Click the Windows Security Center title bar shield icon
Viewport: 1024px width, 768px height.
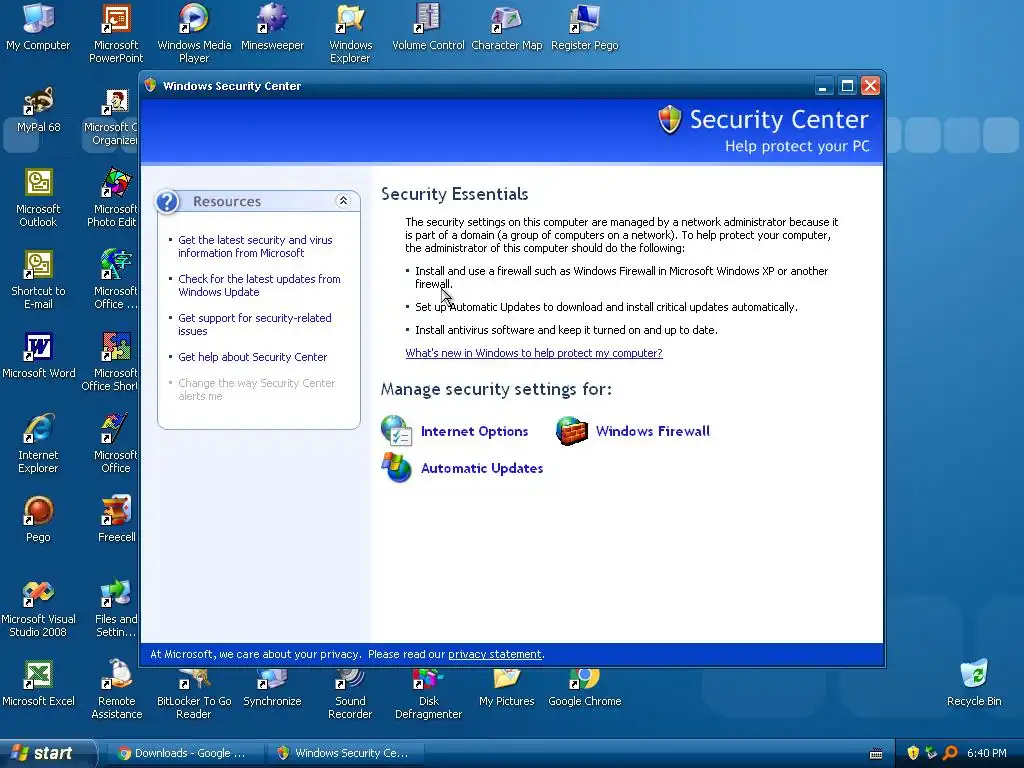[x=151, y=86]
